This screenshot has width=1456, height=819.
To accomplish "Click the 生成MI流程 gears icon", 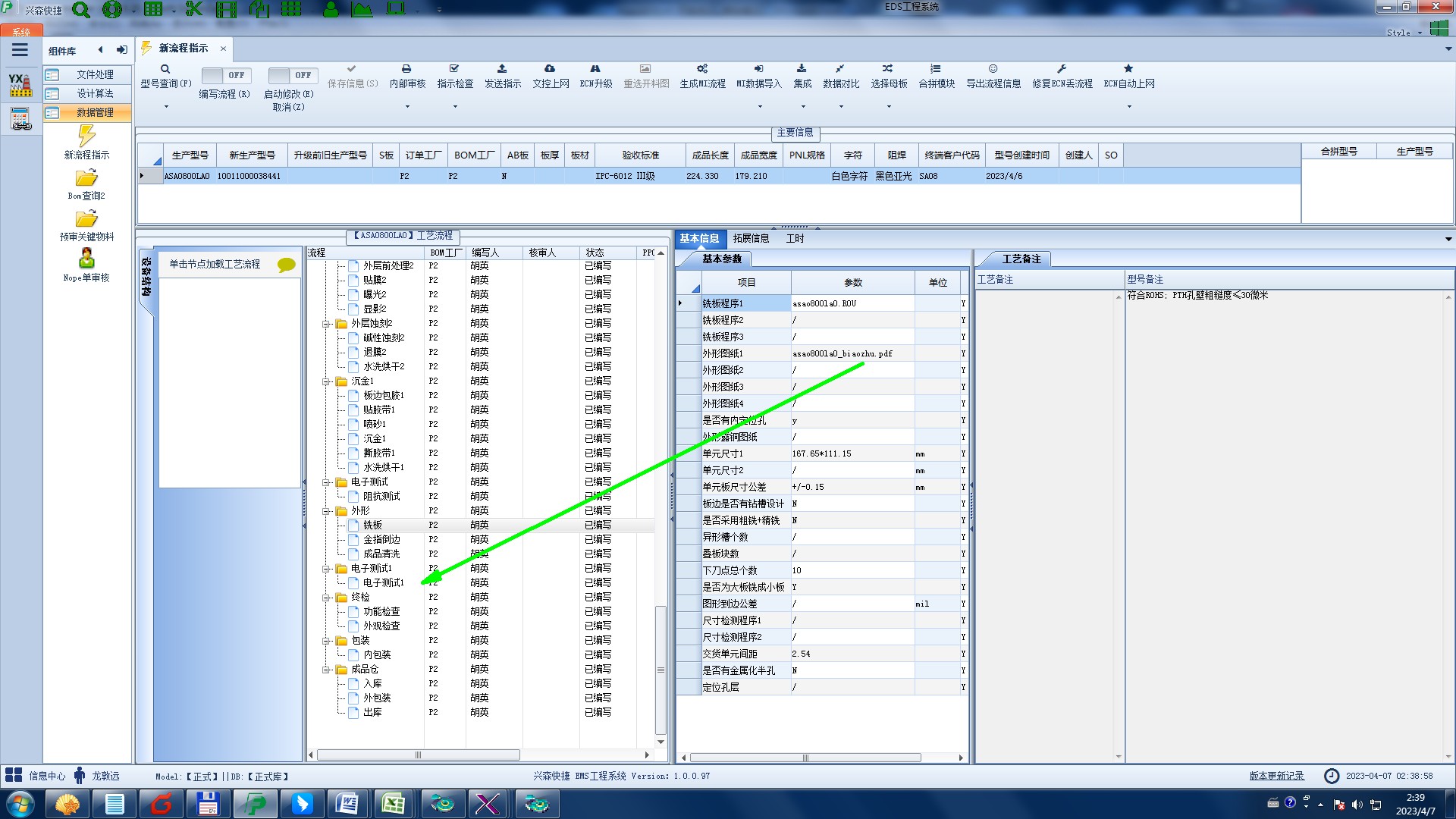I will [702, 69].
